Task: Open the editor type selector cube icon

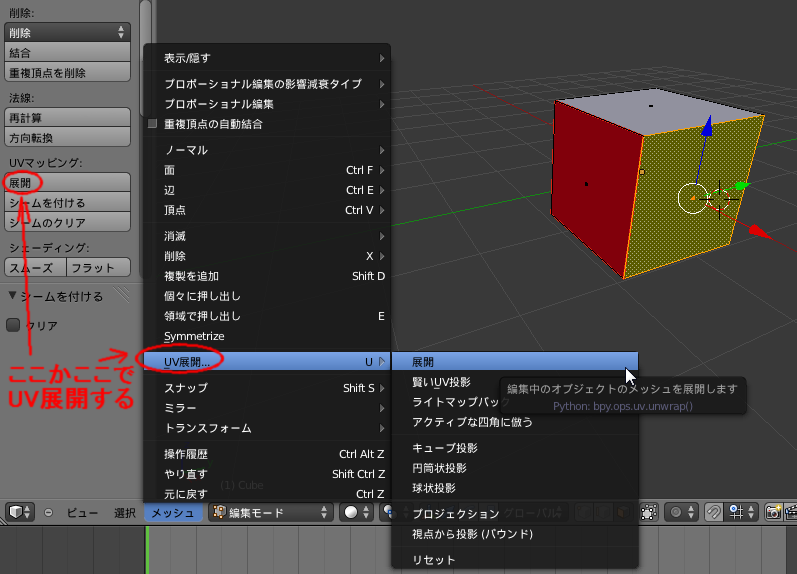Action: 20,512
